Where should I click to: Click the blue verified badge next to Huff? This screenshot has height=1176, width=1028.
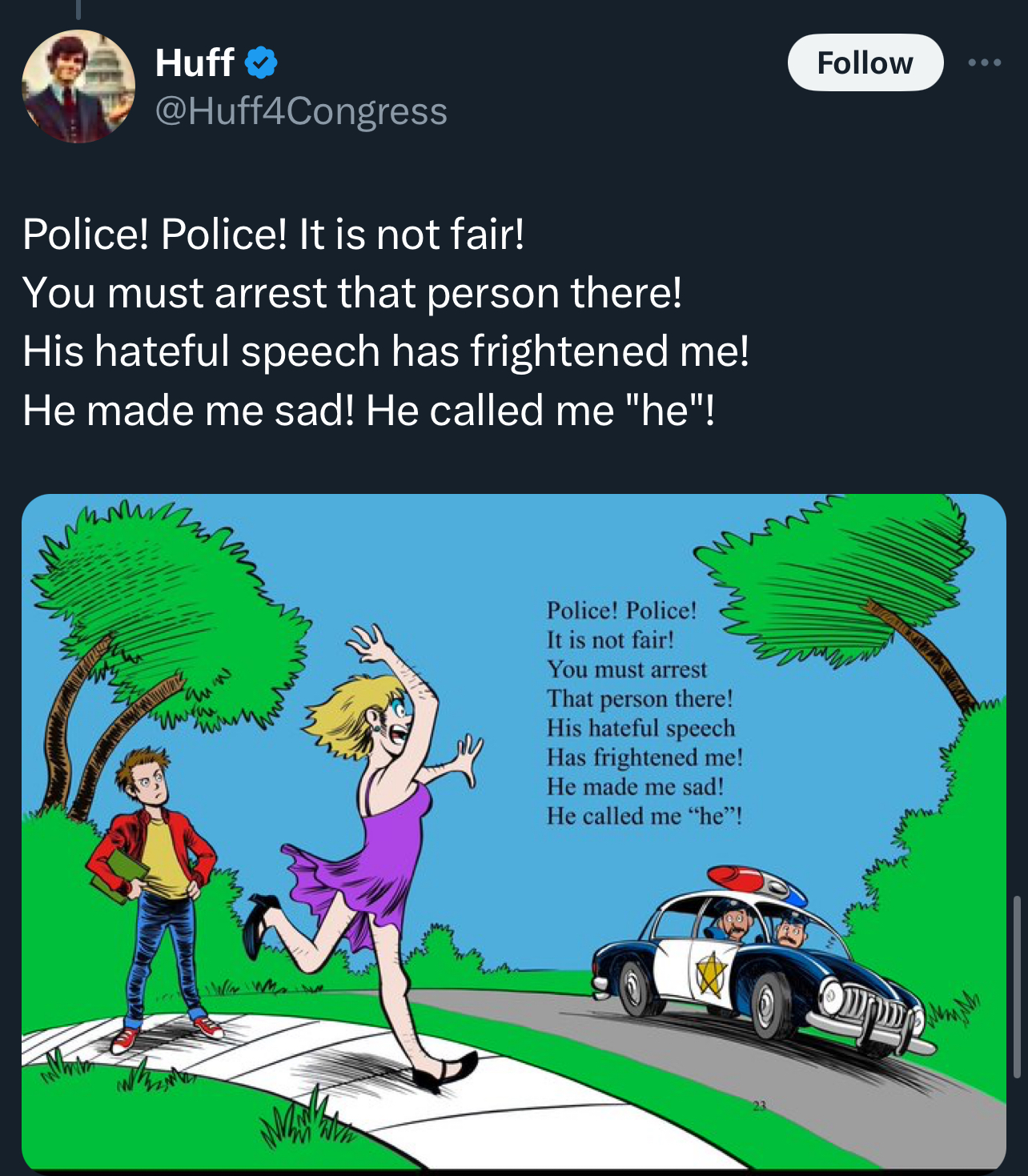[x=260, y=62]
